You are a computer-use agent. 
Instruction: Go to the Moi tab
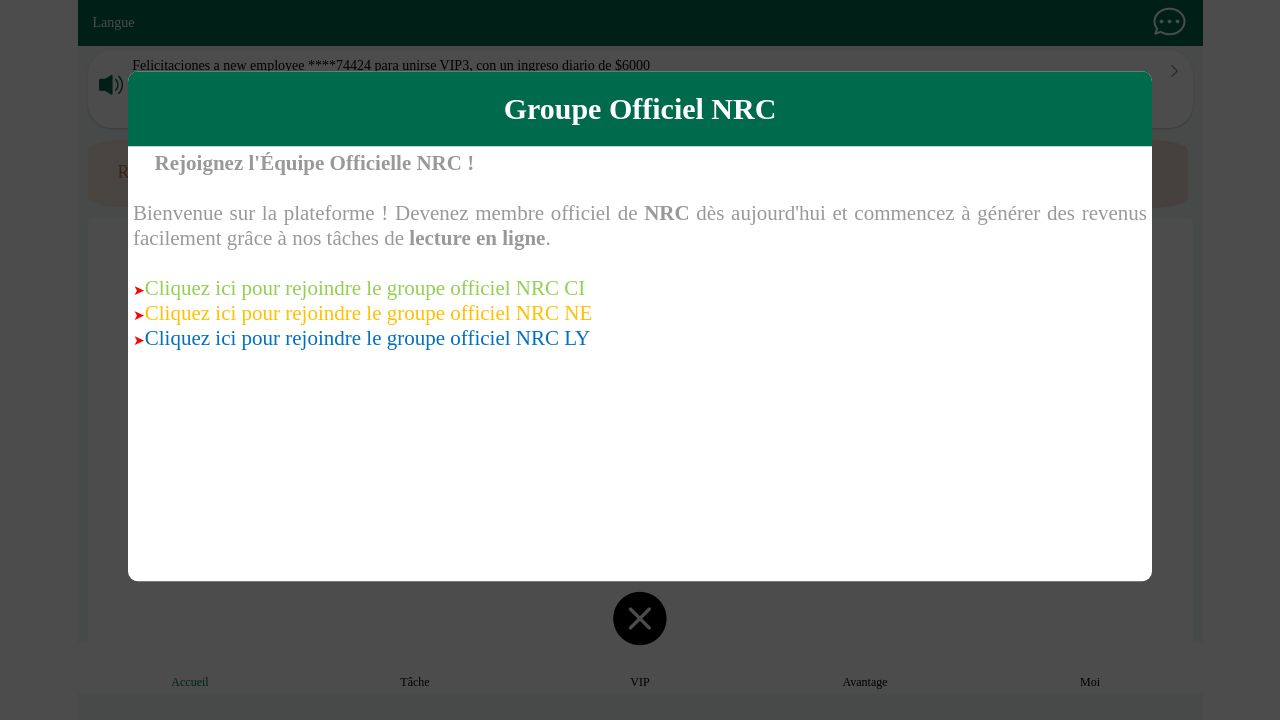tap(1090, 682)
